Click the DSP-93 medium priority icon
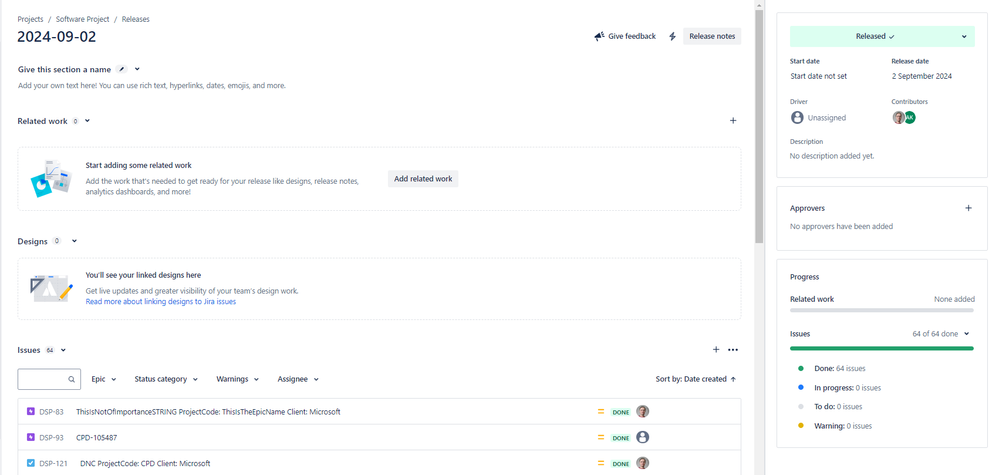The width and height of the screenshot is (999, 475). (x=600, y=437)
